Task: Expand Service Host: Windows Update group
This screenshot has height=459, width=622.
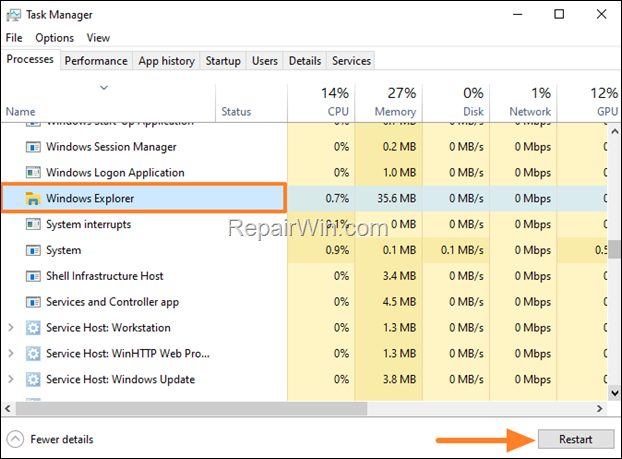Action: pos(11,379)
